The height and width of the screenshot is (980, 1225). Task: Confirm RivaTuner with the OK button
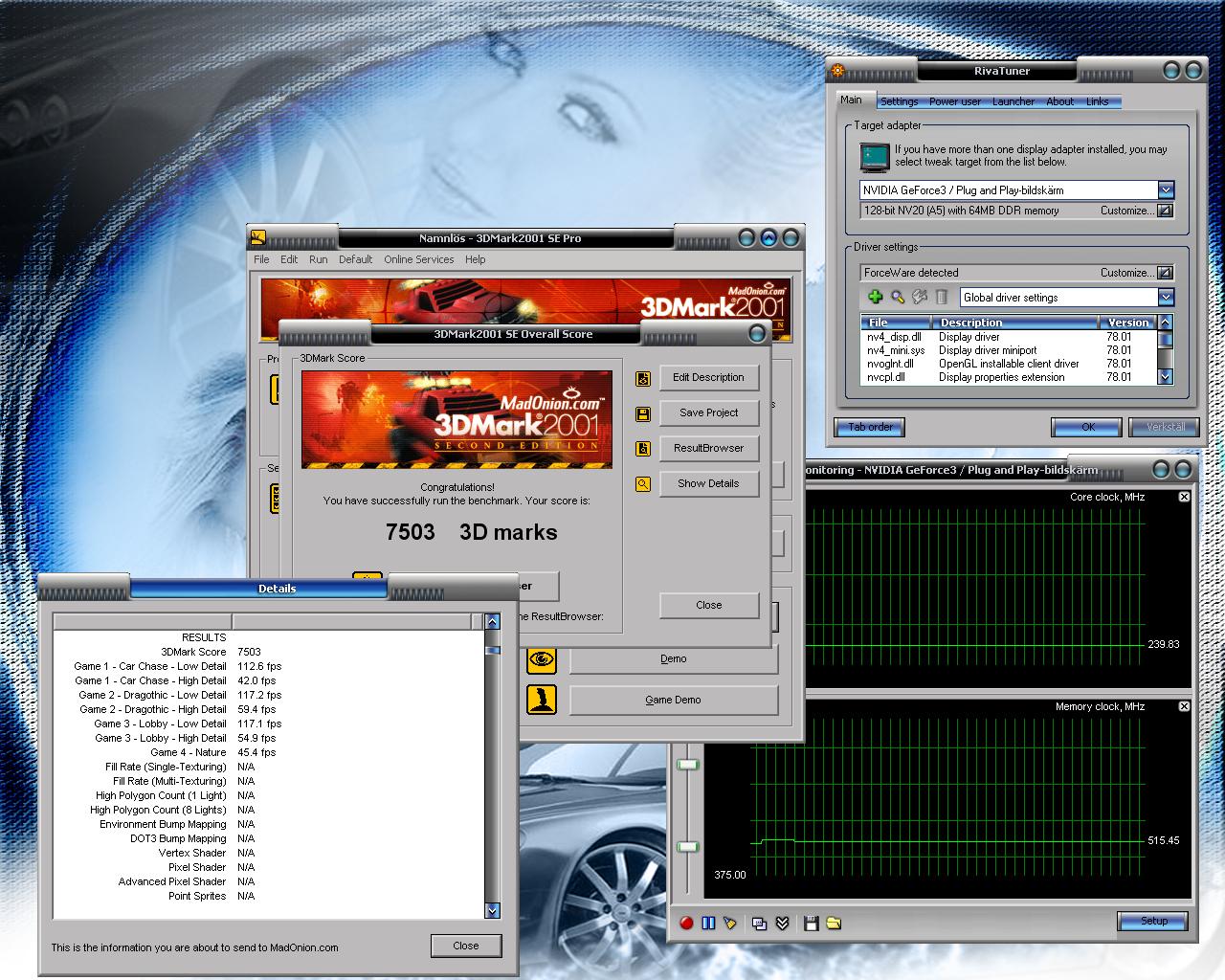(x=1087, y=427)
